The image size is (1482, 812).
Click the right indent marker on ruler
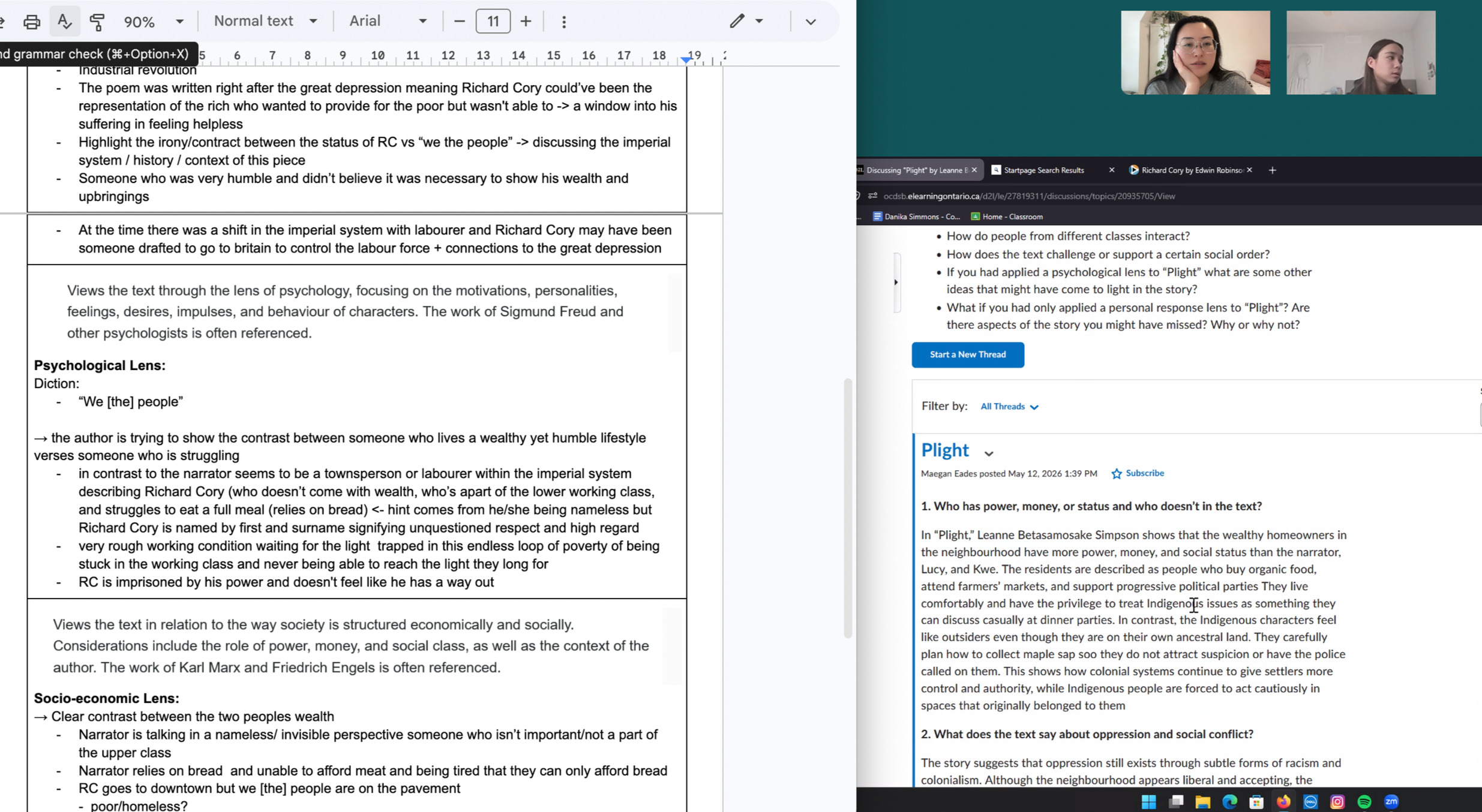tap(686, 60)
